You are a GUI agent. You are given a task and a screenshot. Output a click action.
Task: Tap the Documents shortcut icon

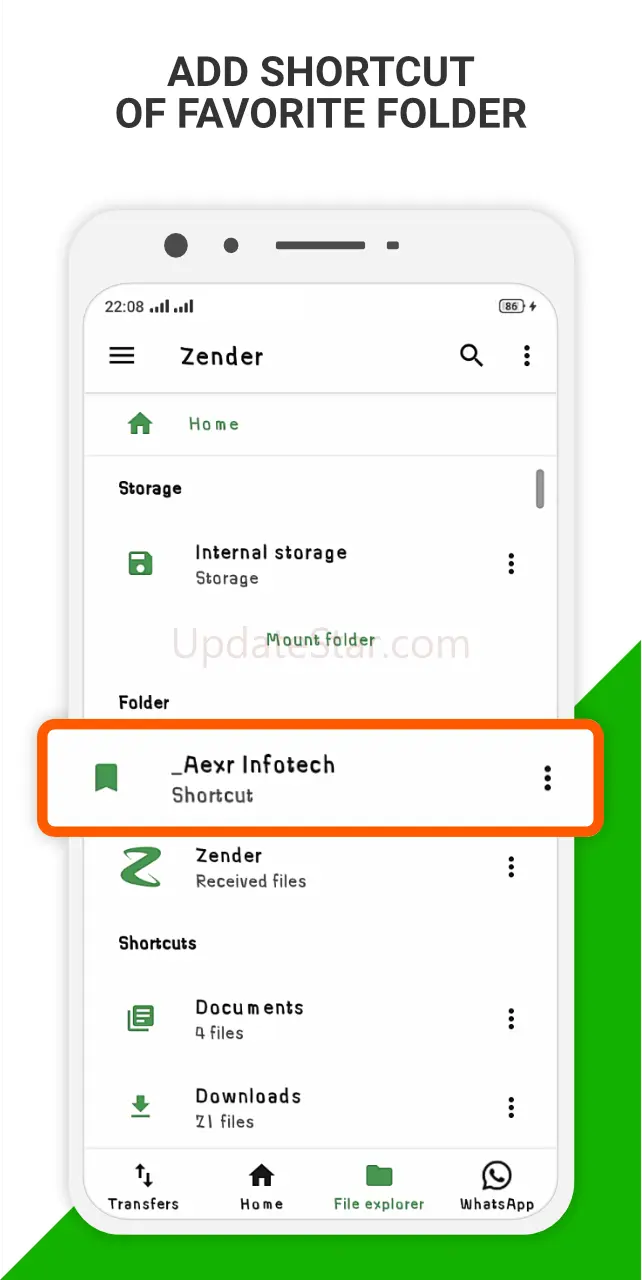(141, 1019)
